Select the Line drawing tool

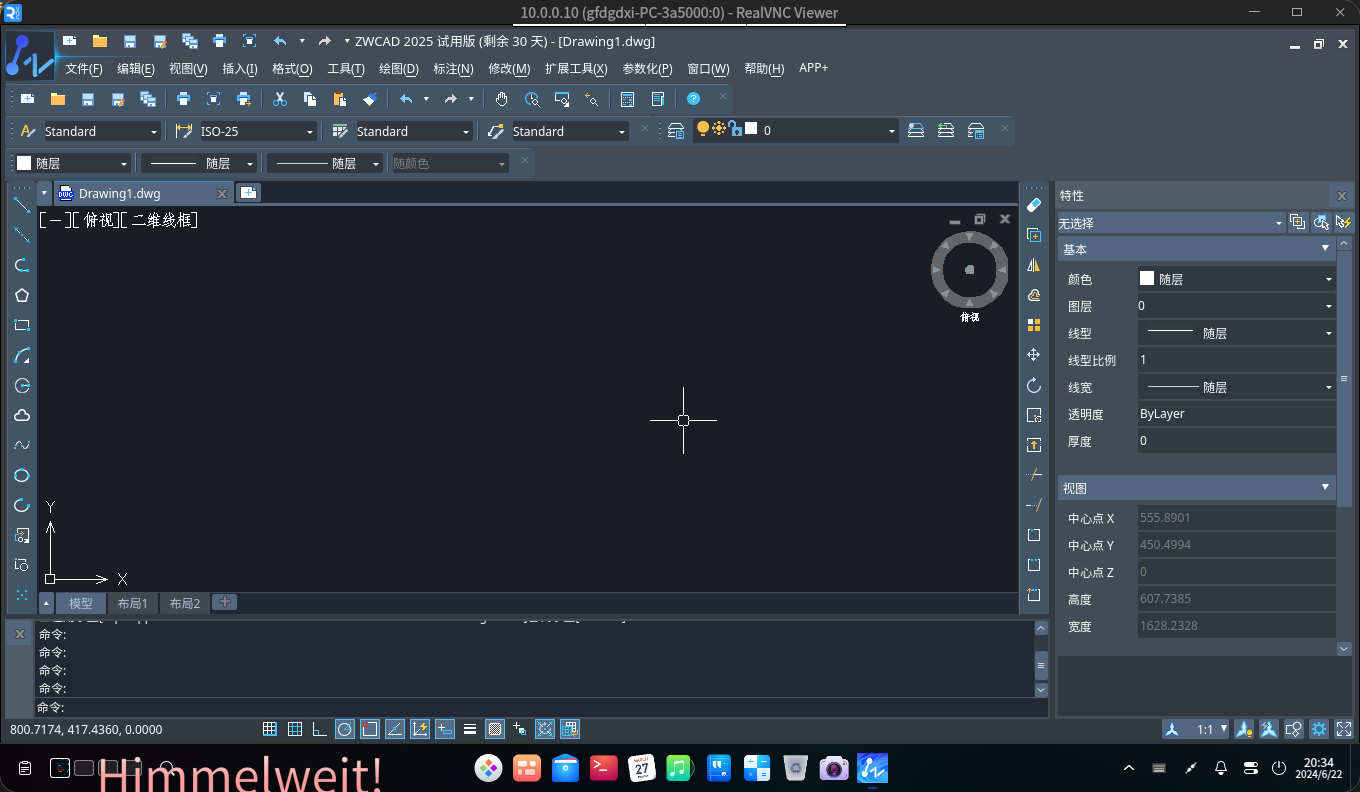[22, 205]
